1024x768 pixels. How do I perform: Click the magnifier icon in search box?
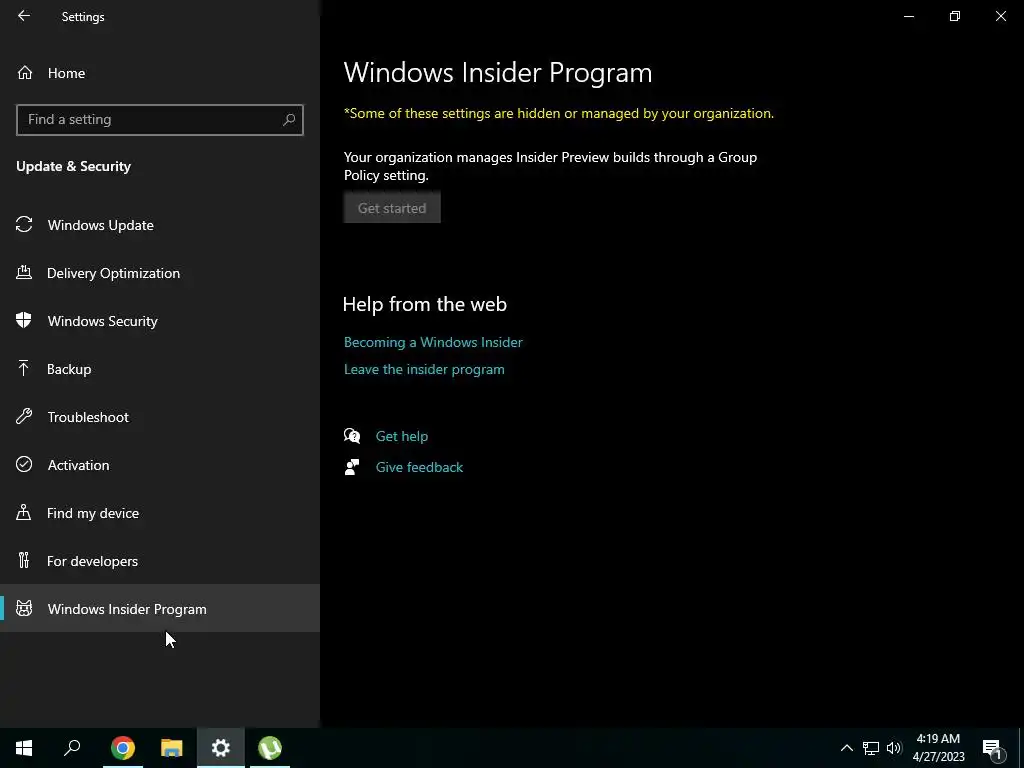289,120
